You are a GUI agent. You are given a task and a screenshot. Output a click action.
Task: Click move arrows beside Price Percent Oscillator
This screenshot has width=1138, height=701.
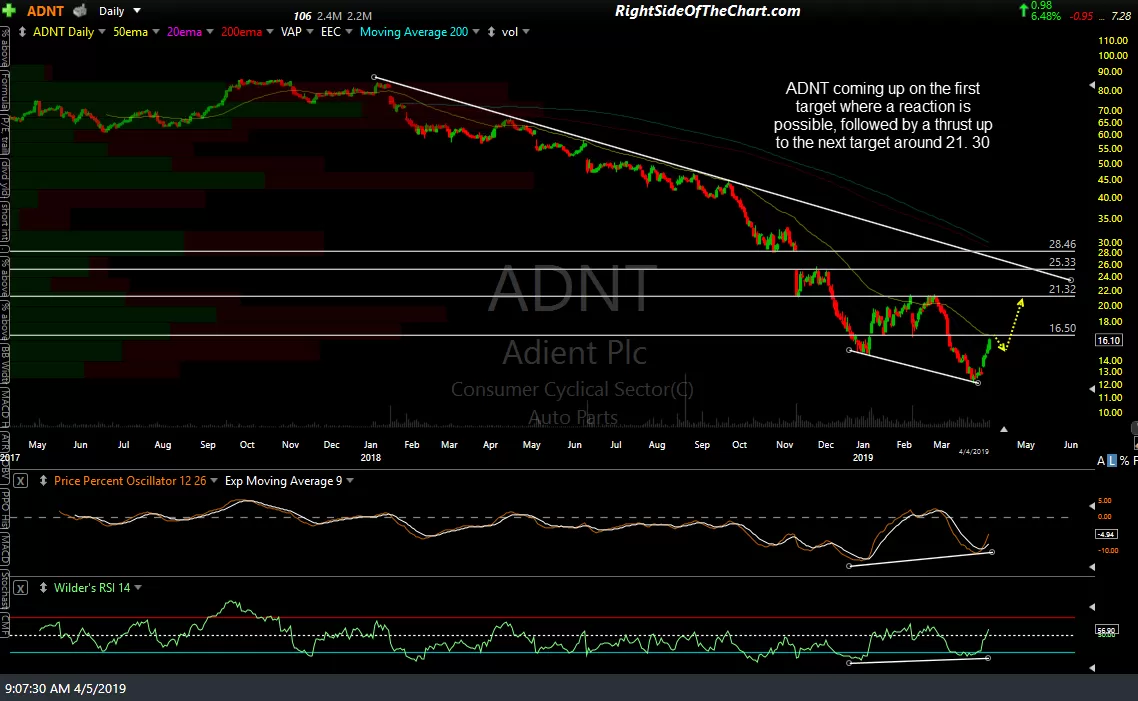[44, 480]
